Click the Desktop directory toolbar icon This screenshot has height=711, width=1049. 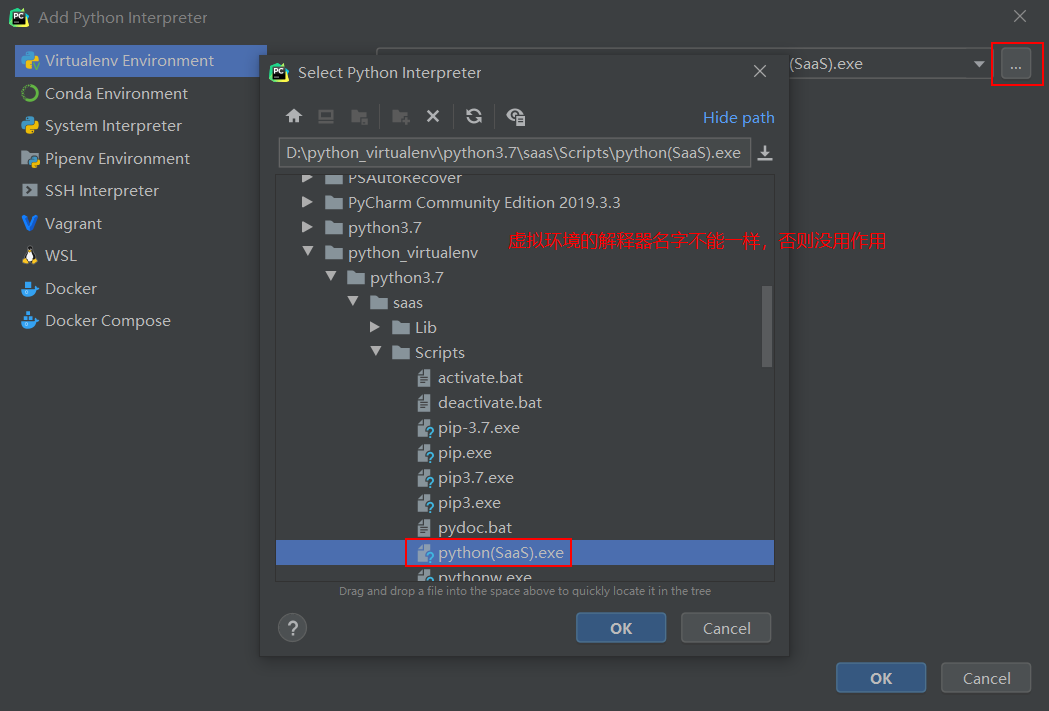coord(326,116)
